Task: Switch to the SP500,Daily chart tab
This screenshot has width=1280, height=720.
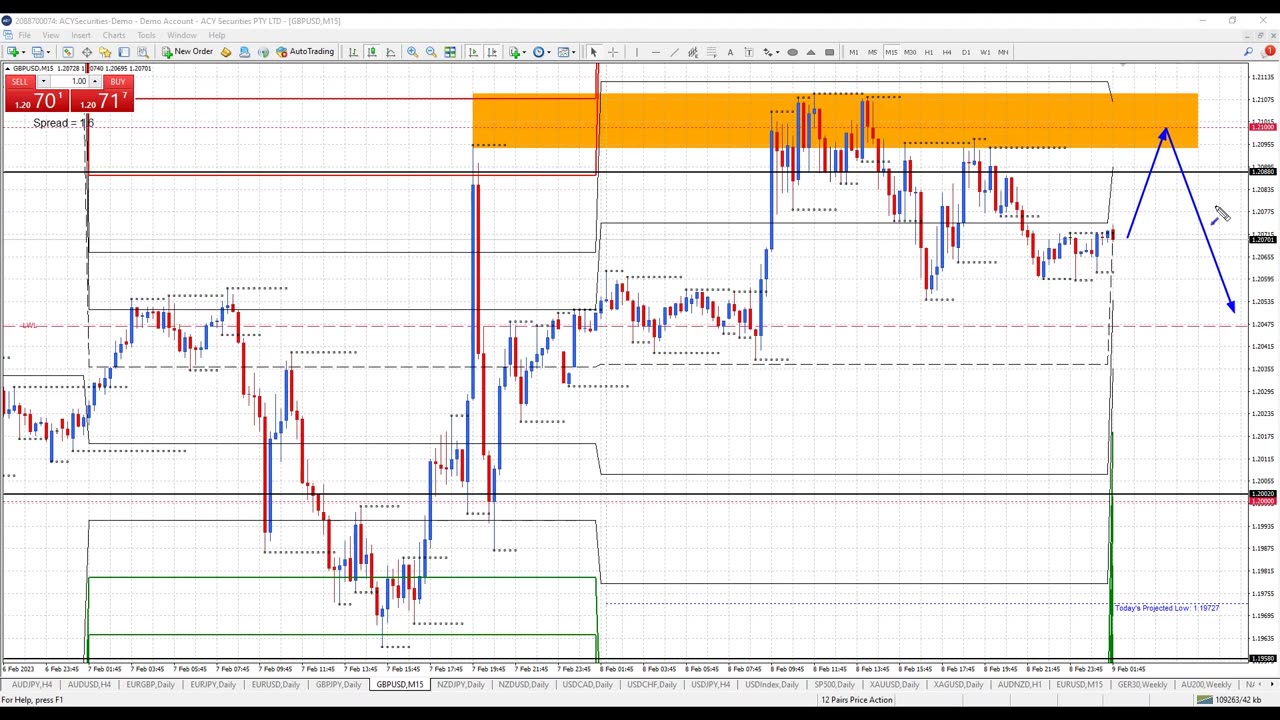Action: [834, 685]
